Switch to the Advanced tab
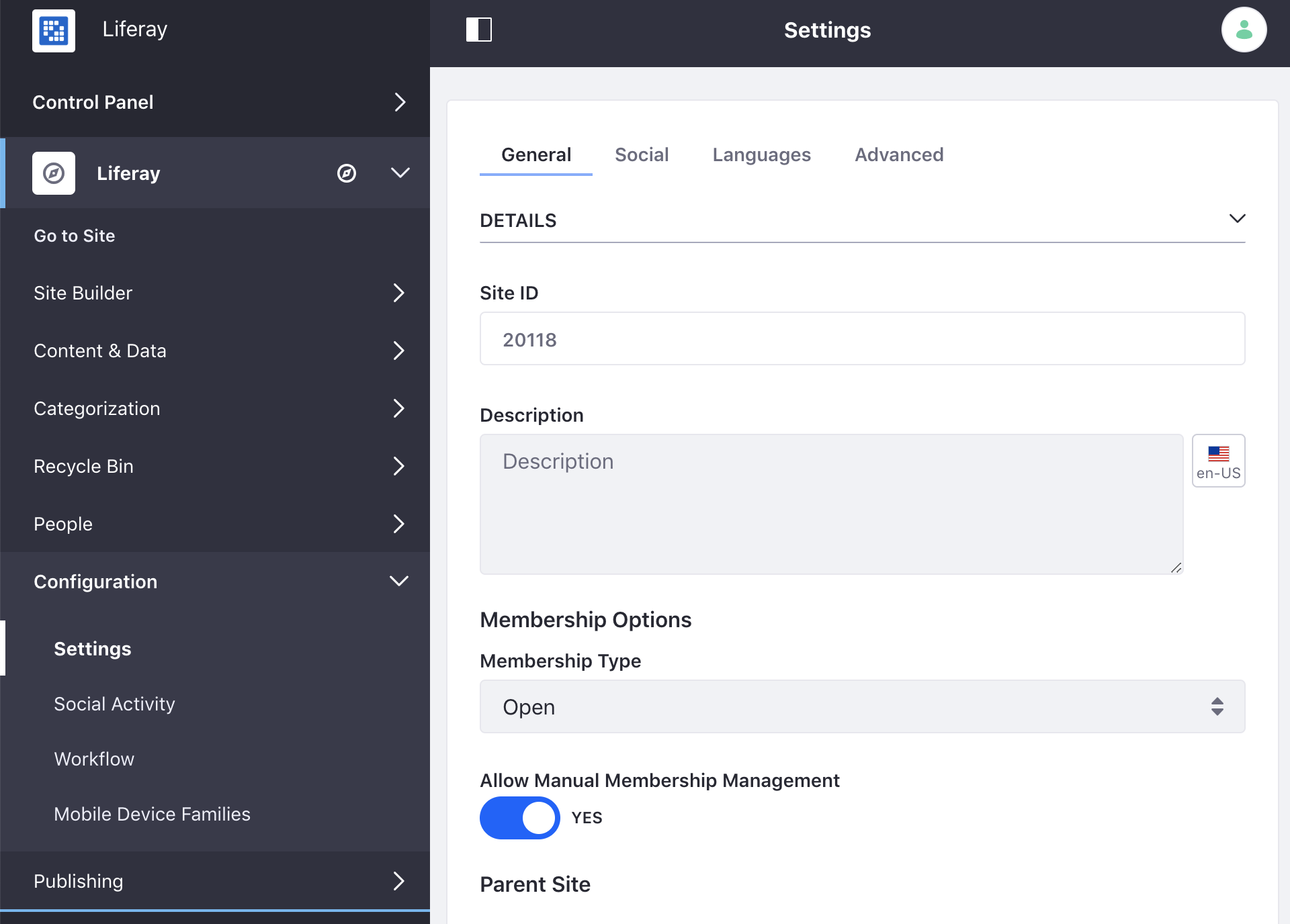Image resolution: width=1290 pixels, height=924 pixels. coord(899,155)
